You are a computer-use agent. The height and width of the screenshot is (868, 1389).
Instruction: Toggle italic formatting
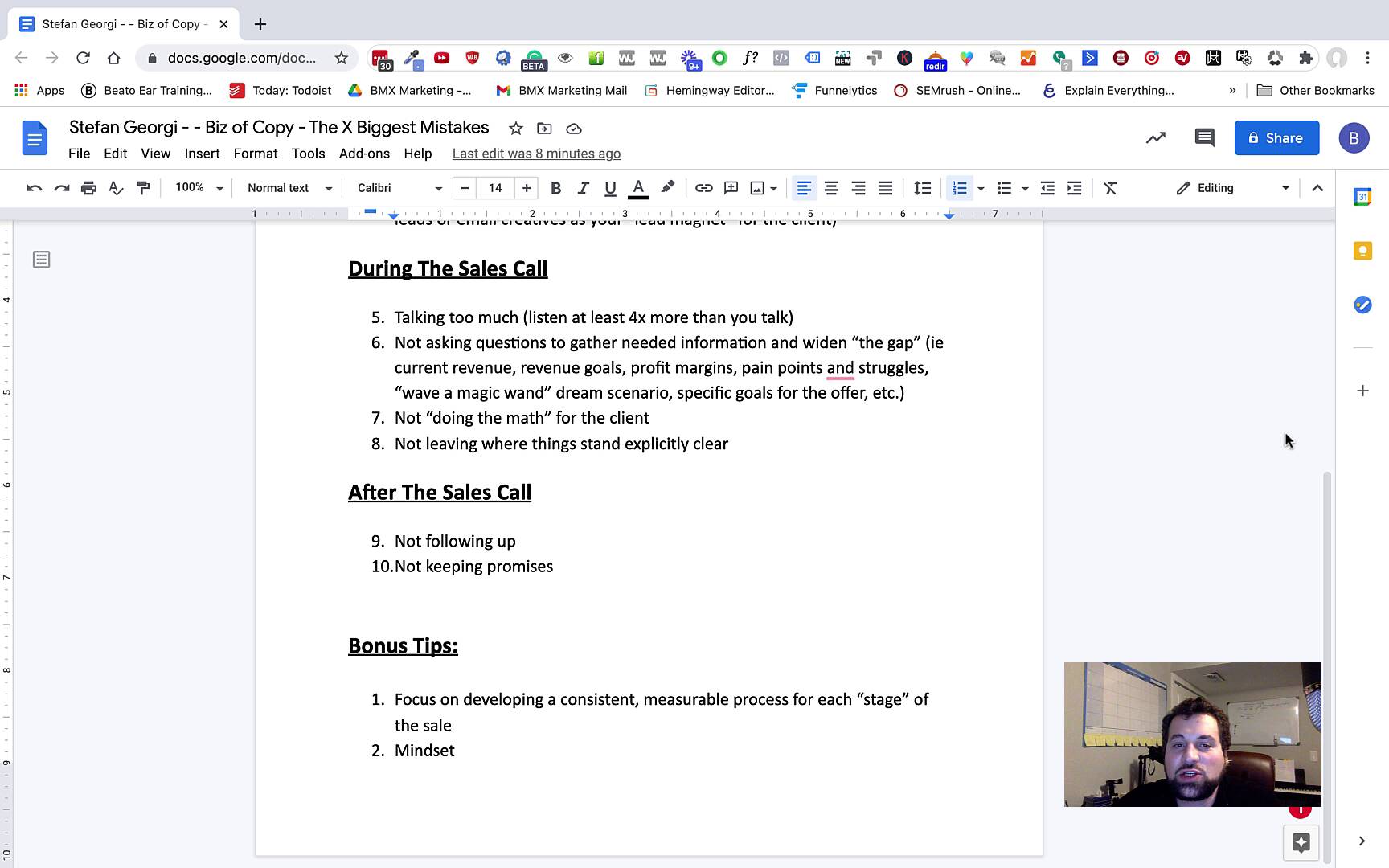click(x=583, y=188)
